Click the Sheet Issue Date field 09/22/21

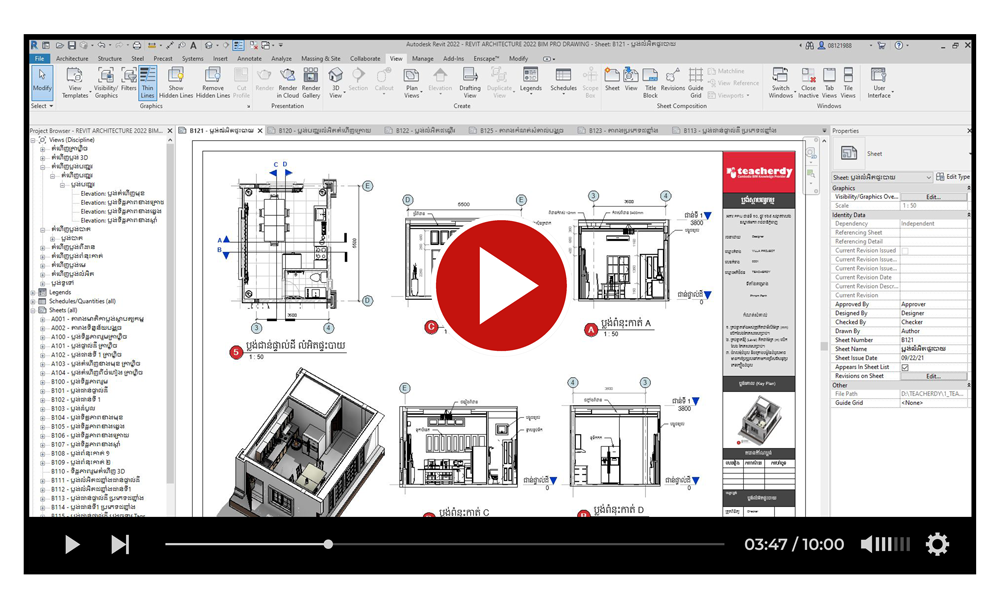click(934, 358)
